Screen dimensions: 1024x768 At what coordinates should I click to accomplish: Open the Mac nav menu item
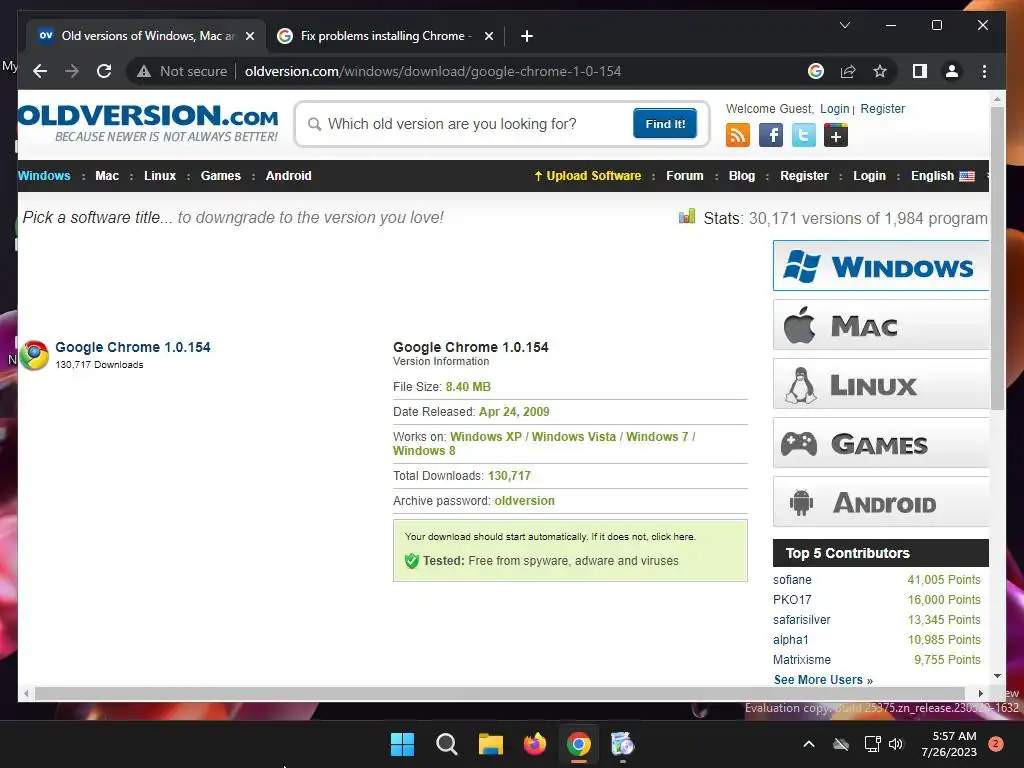107,176
